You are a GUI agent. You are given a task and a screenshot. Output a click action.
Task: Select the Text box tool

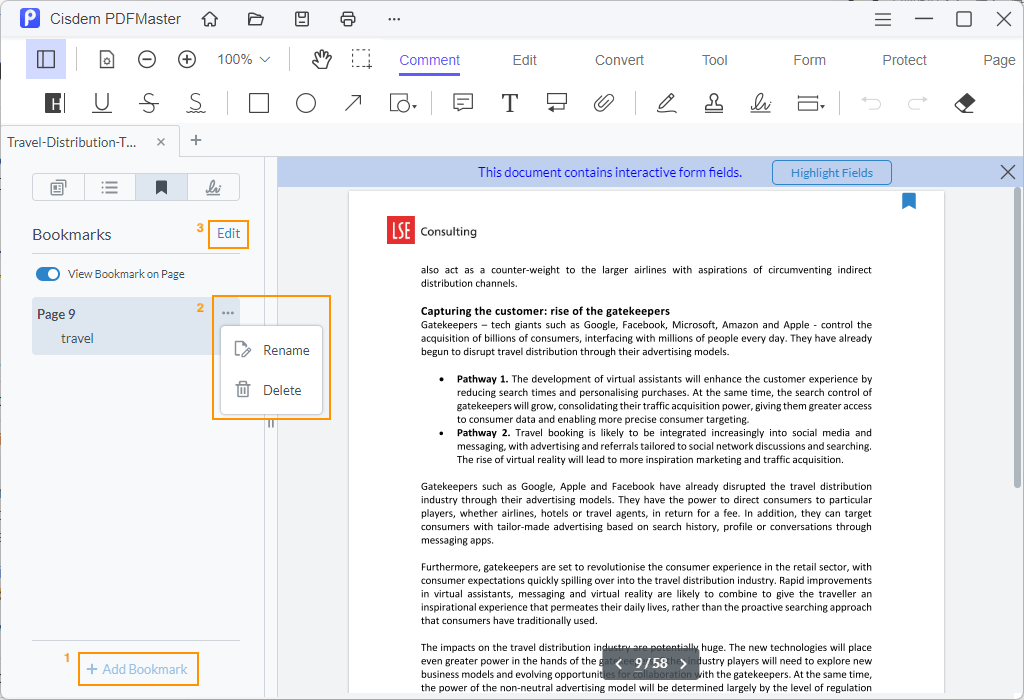(509, 103)
